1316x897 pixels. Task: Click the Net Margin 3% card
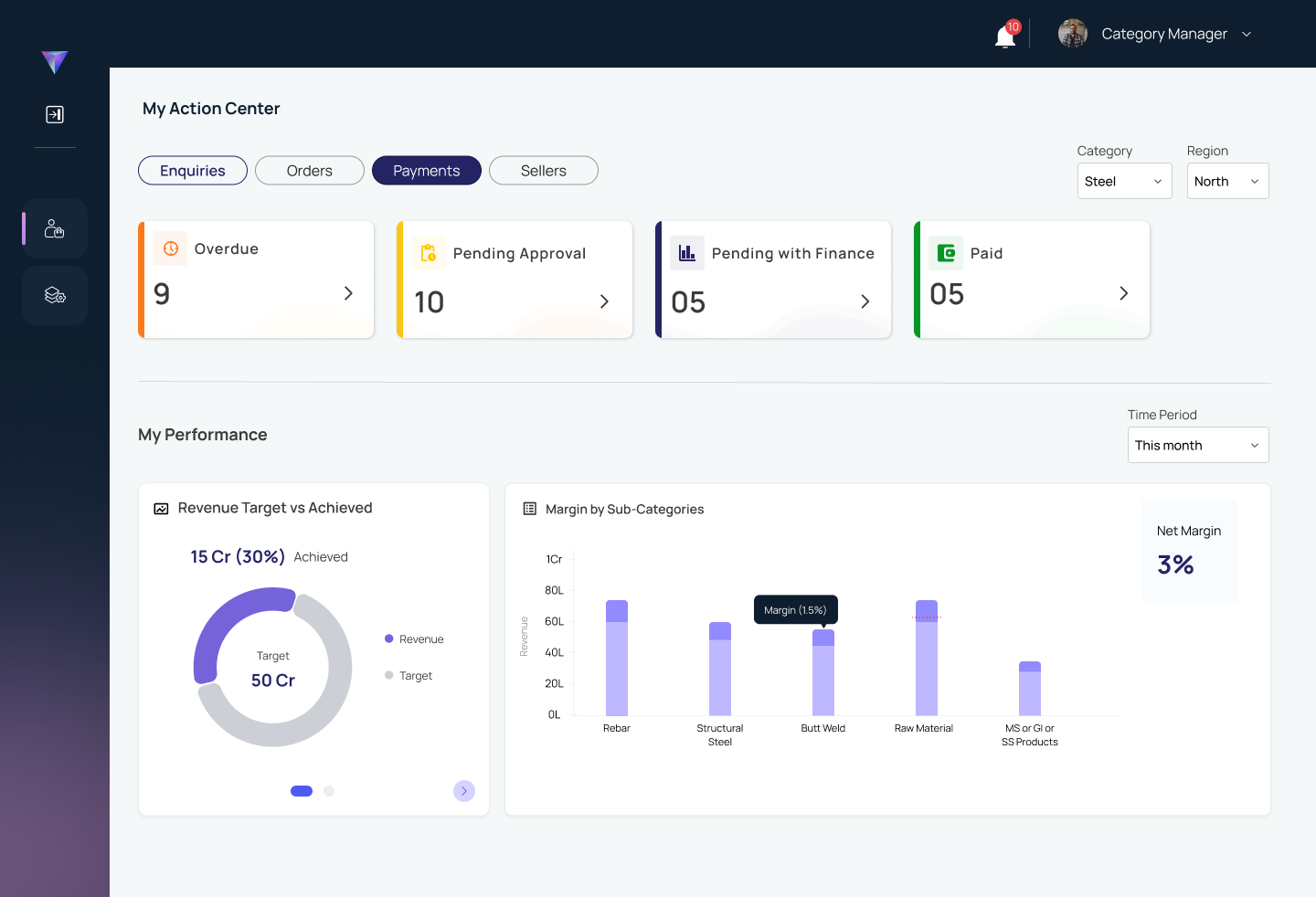click(1189, 551)
